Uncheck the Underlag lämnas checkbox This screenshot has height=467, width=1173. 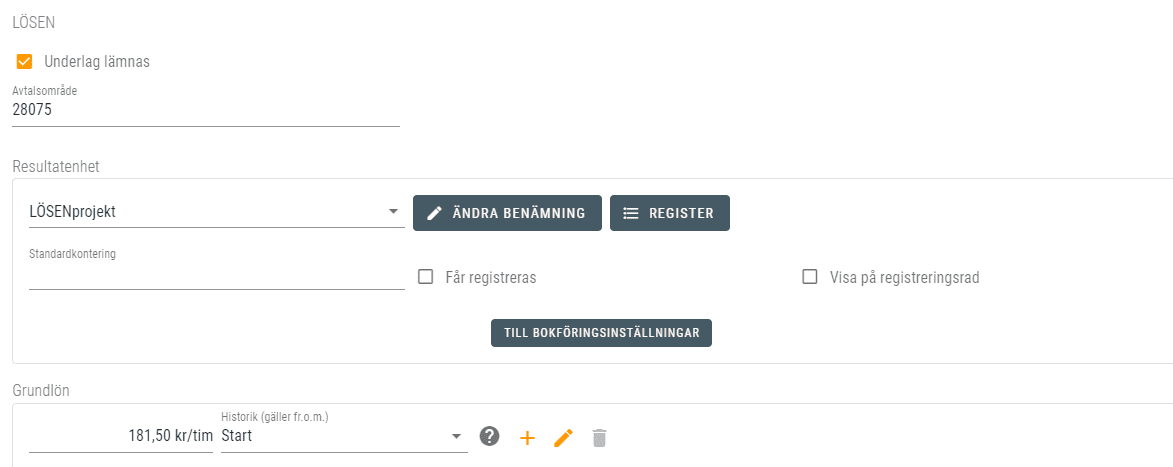[25, 62]
